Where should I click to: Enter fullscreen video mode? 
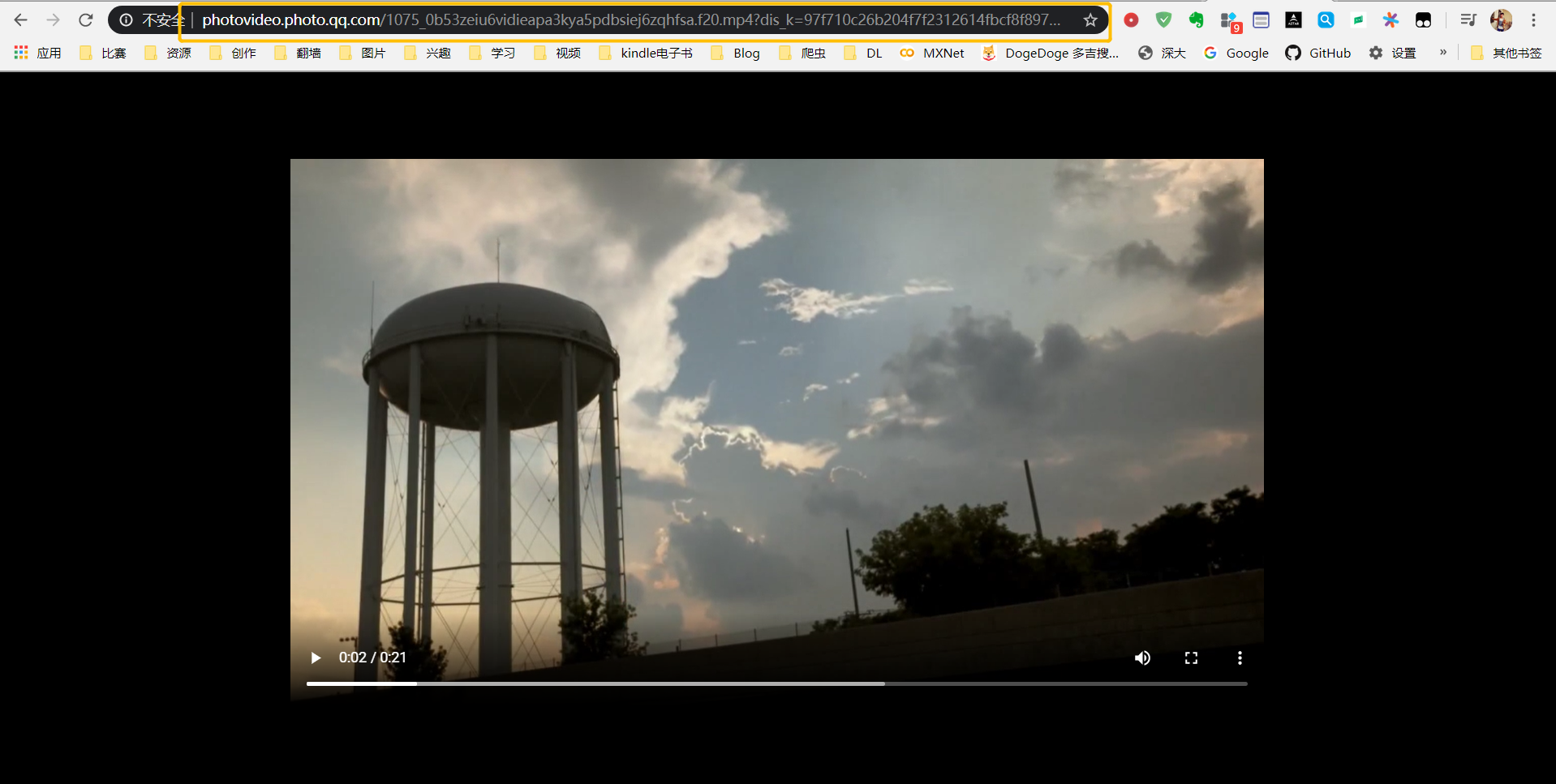1191,658
